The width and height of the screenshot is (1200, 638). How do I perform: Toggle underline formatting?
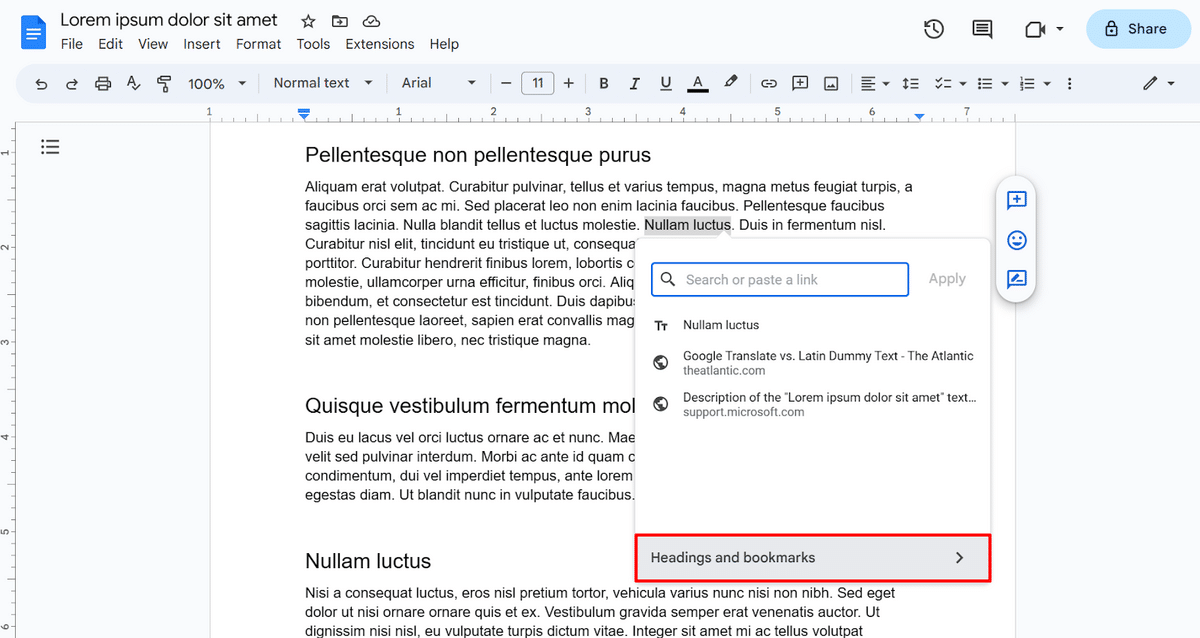point(665,83)
